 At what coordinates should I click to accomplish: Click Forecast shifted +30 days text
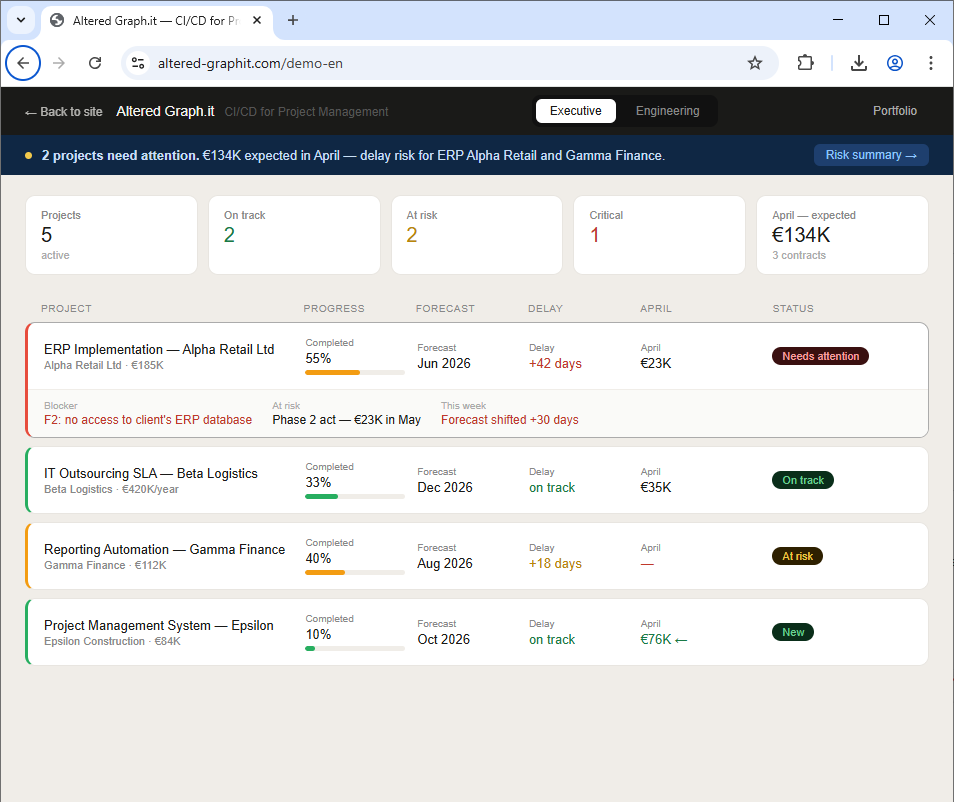[x=509, y=420]
